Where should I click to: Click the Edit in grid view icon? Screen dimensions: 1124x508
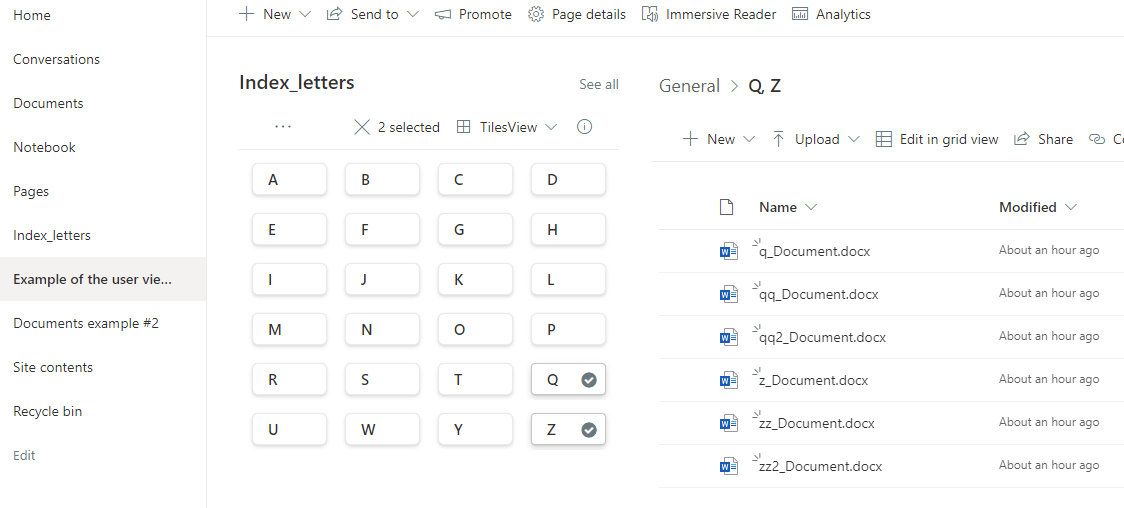(884, 139)
